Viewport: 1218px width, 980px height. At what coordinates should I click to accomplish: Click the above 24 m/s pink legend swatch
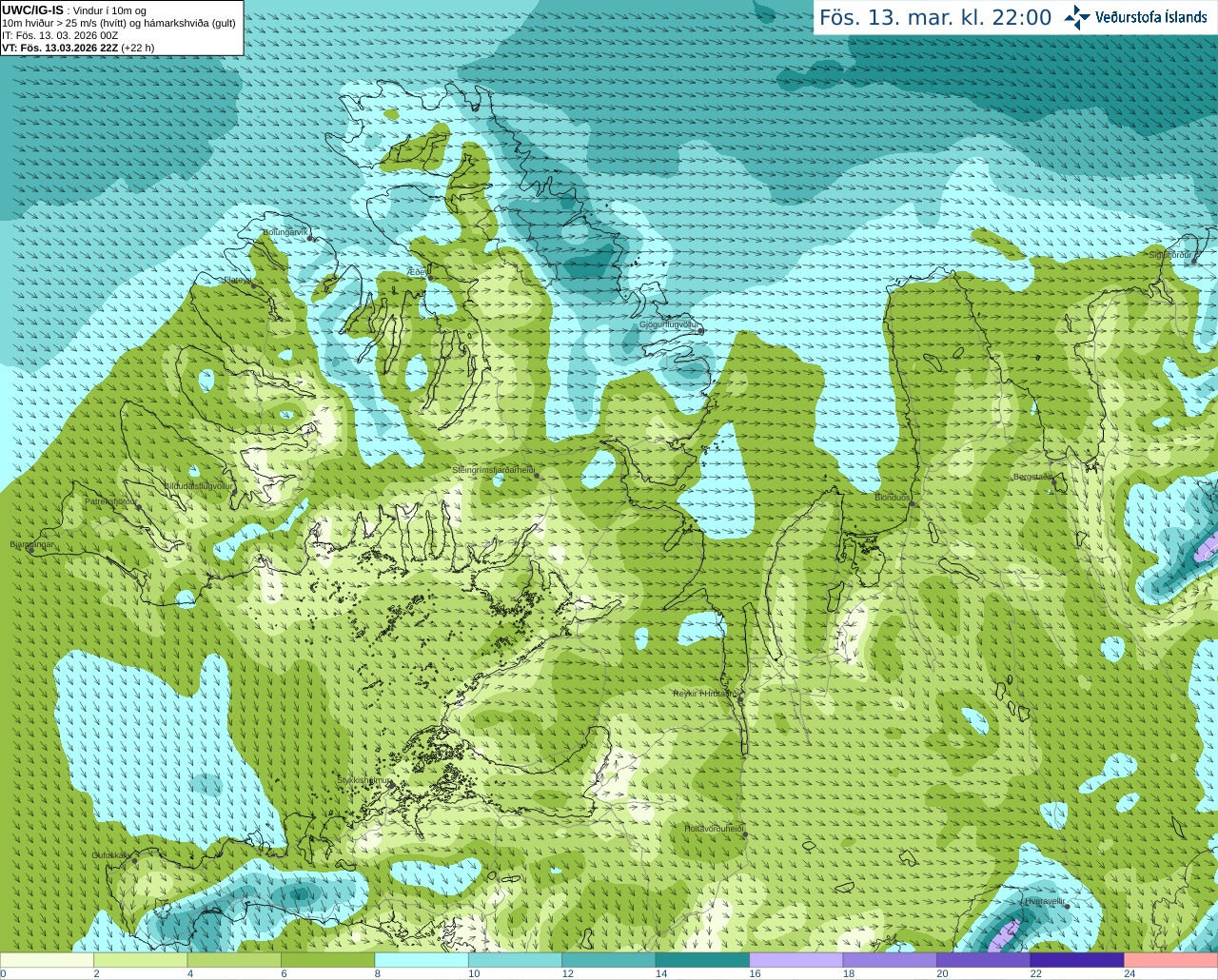[1171, 960]
